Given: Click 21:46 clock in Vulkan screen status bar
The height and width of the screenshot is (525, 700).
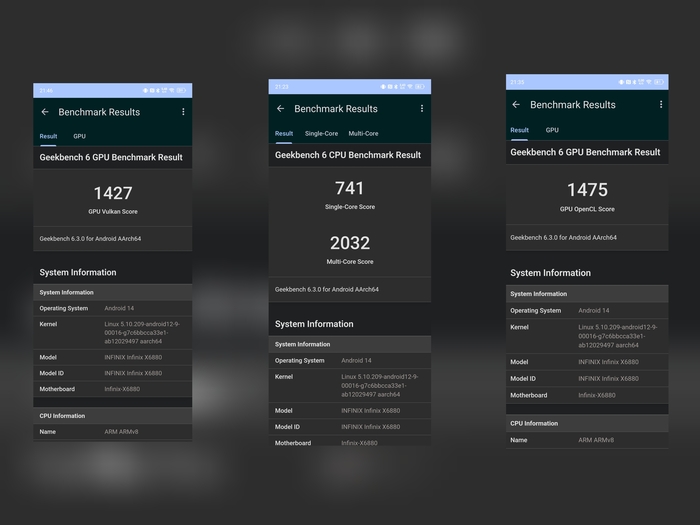Looking at the screenshot, I should click(x=46, y=91).
